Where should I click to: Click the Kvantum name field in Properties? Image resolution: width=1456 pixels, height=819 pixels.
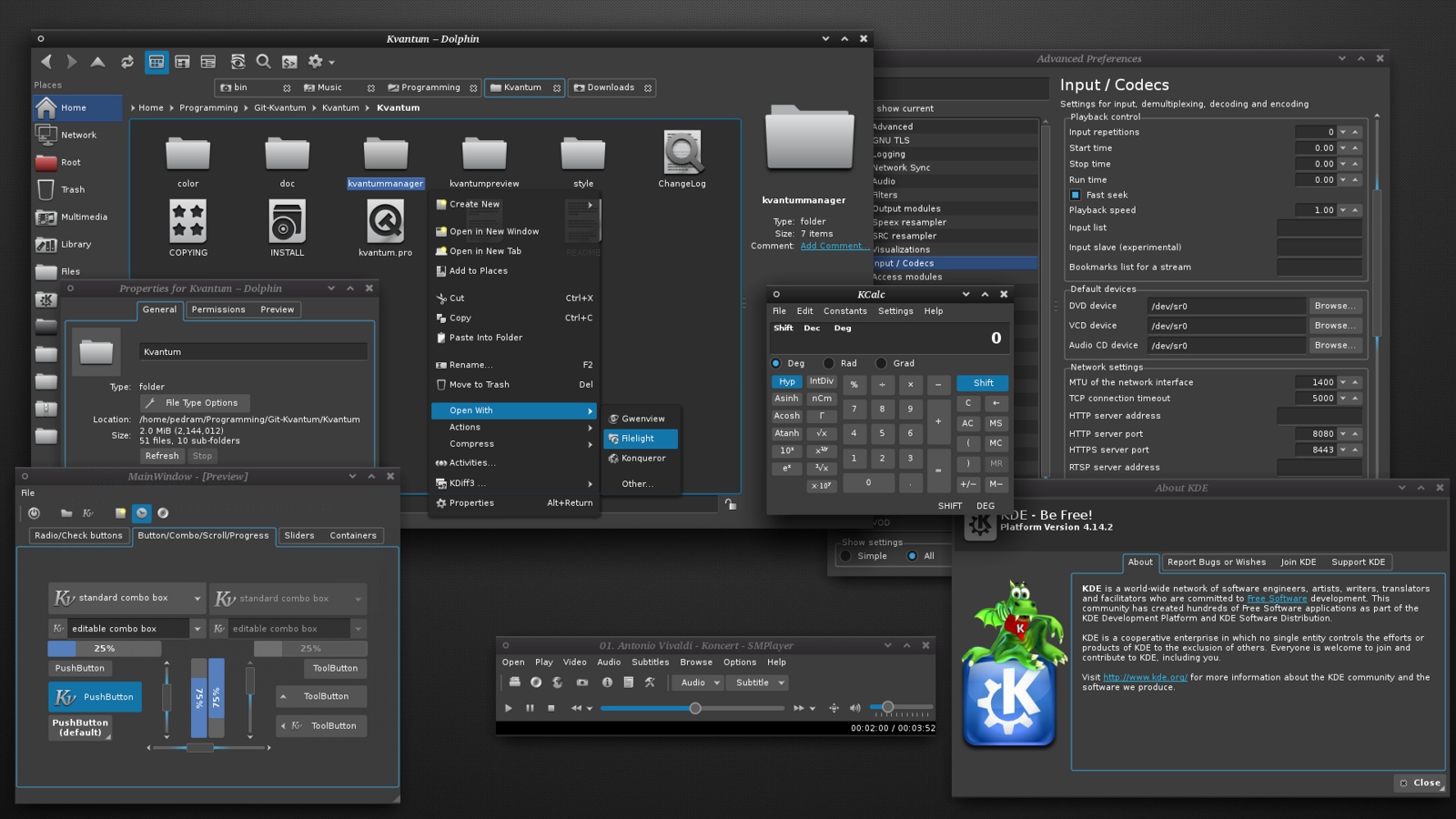click(254, 352)
